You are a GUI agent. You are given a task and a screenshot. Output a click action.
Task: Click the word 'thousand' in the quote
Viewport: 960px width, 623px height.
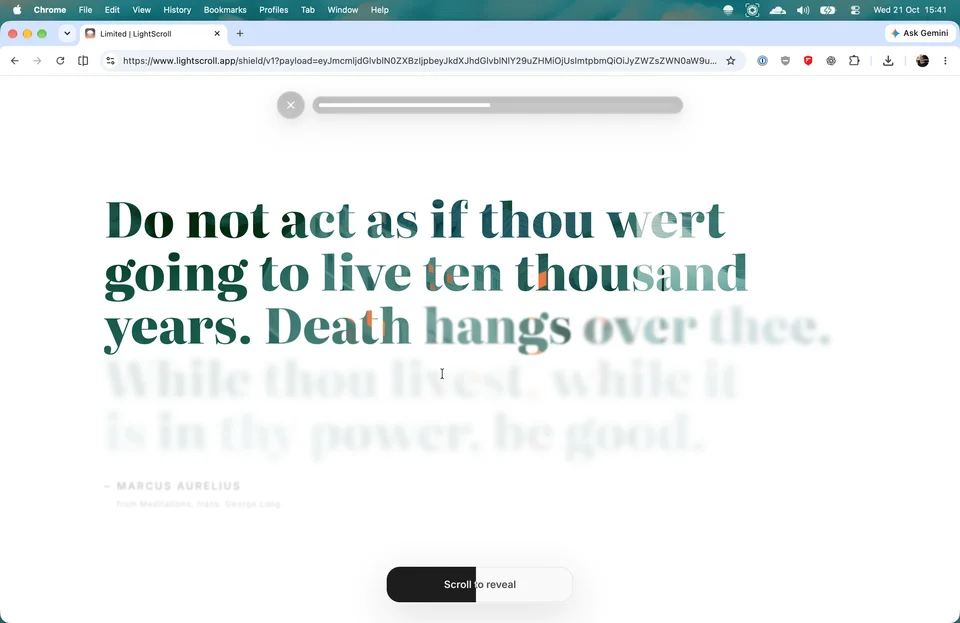[631, 274]
